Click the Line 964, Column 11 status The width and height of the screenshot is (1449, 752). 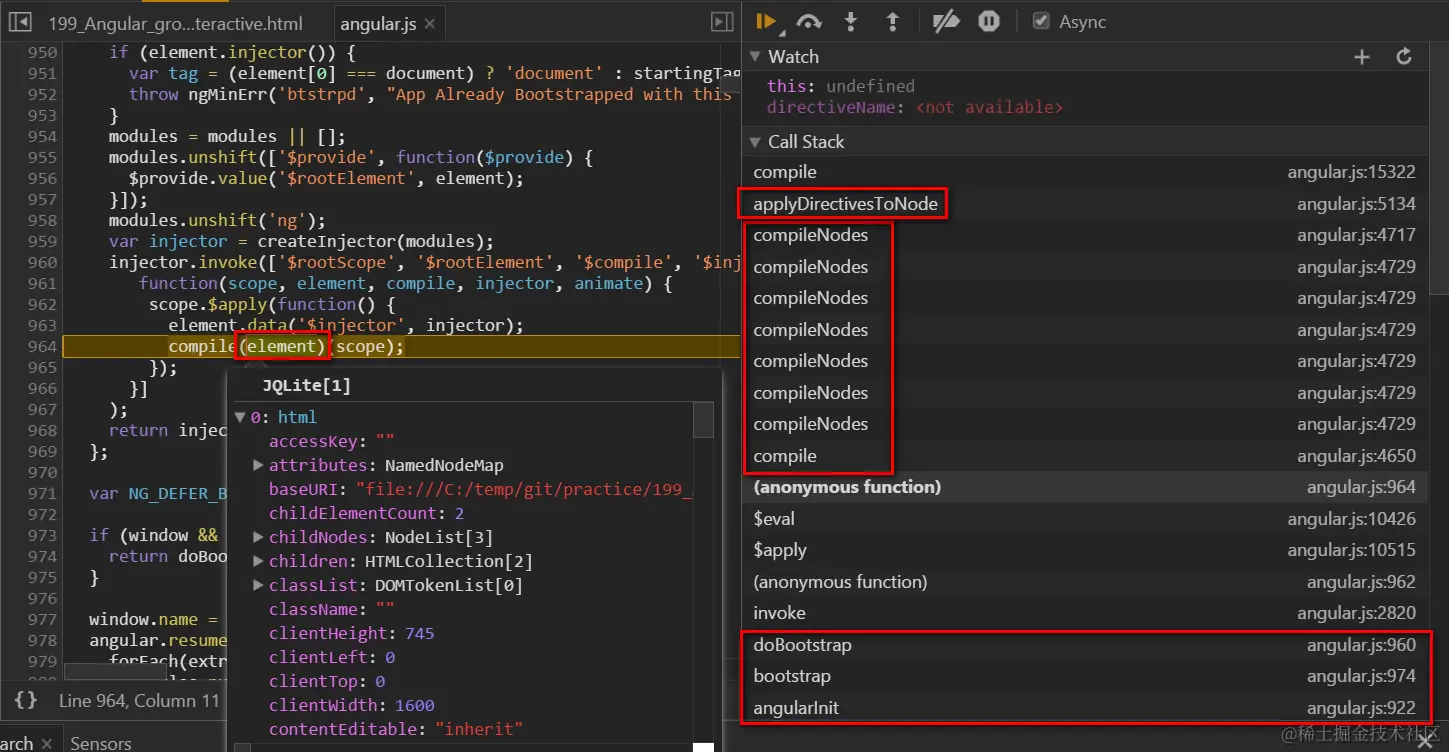139,701
